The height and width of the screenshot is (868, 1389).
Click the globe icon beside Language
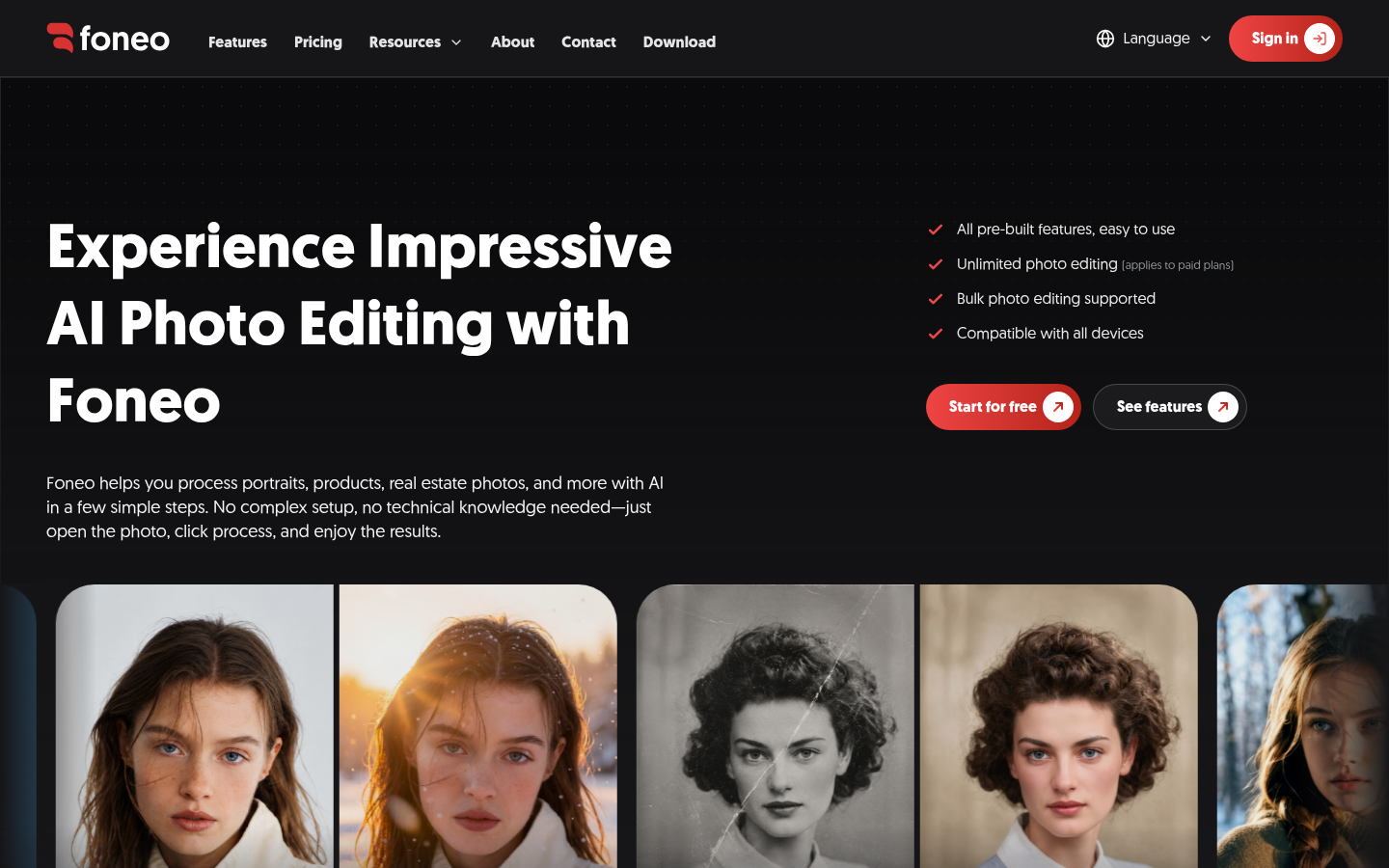[1105, 39]
